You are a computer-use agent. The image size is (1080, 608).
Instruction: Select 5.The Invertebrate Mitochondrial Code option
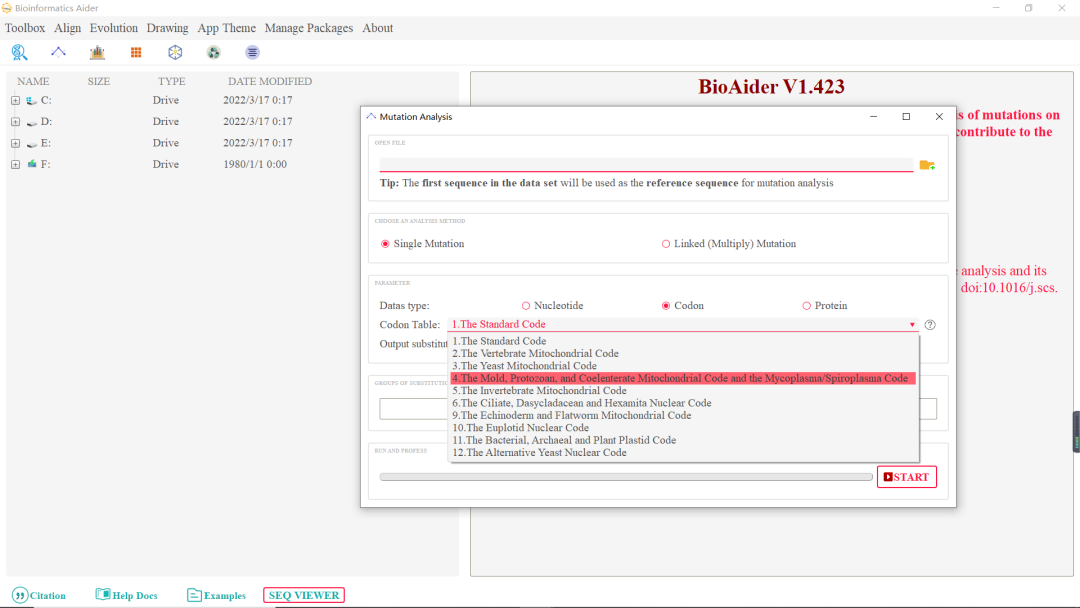(x=683, y=390)
